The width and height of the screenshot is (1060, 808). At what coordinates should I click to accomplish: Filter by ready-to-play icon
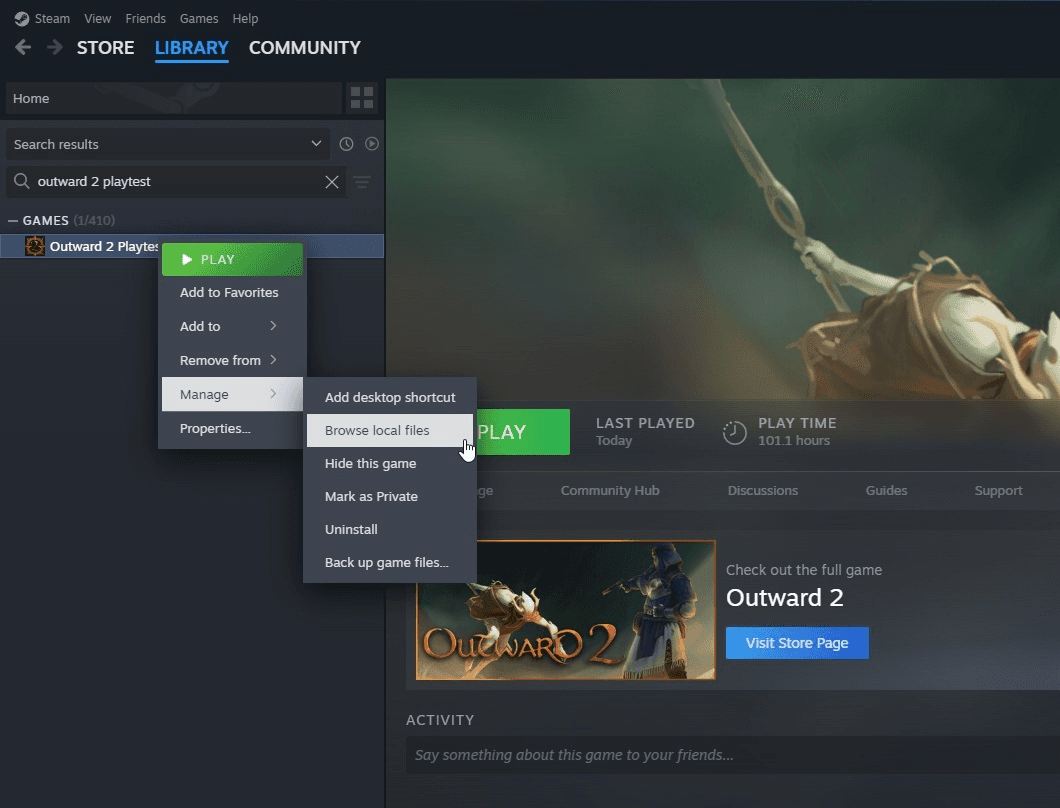click(x=372, y=144)
